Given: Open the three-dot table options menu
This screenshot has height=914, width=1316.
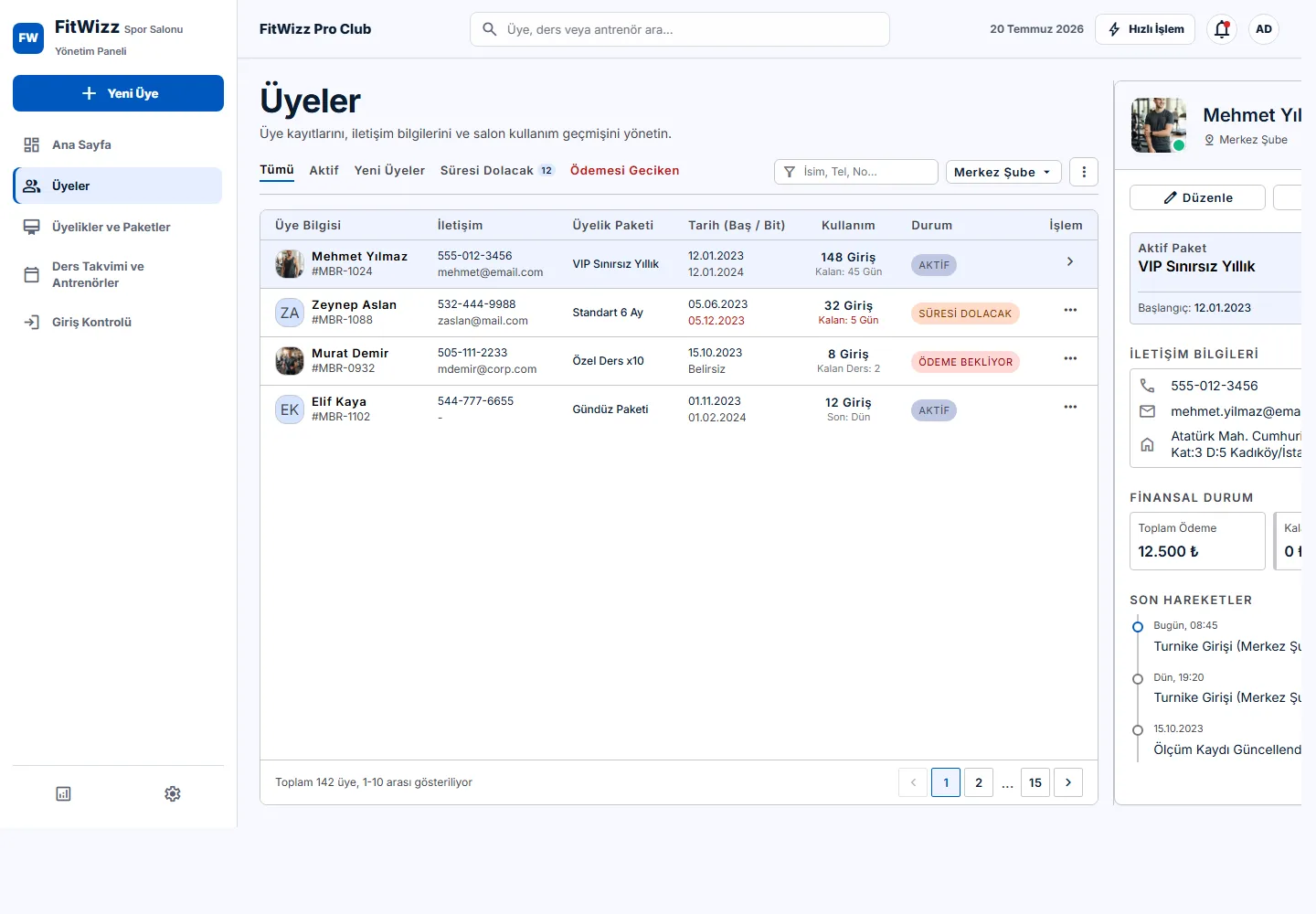Looking at the screenshot, I should (1084, 172).
